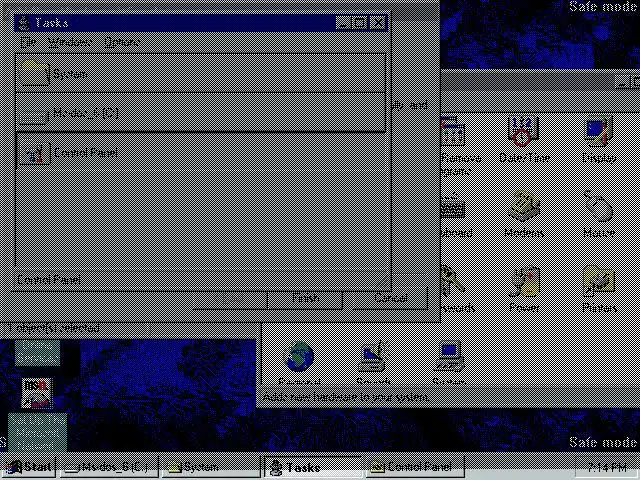640x480 pixels.
Task: Open Printers icon in Control Panel
Action: (x=599, y=281)
